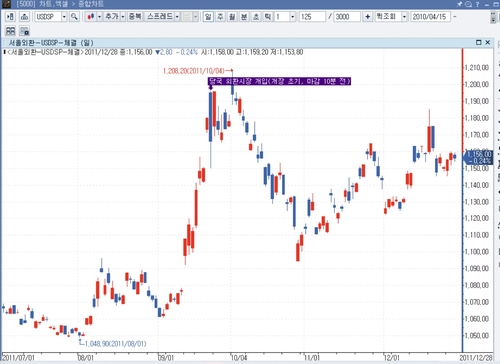The height and width of the screenshot is (364, 500).
Task: Open the dropdown arrow beside greyed line icon
Action: (195, 17)
